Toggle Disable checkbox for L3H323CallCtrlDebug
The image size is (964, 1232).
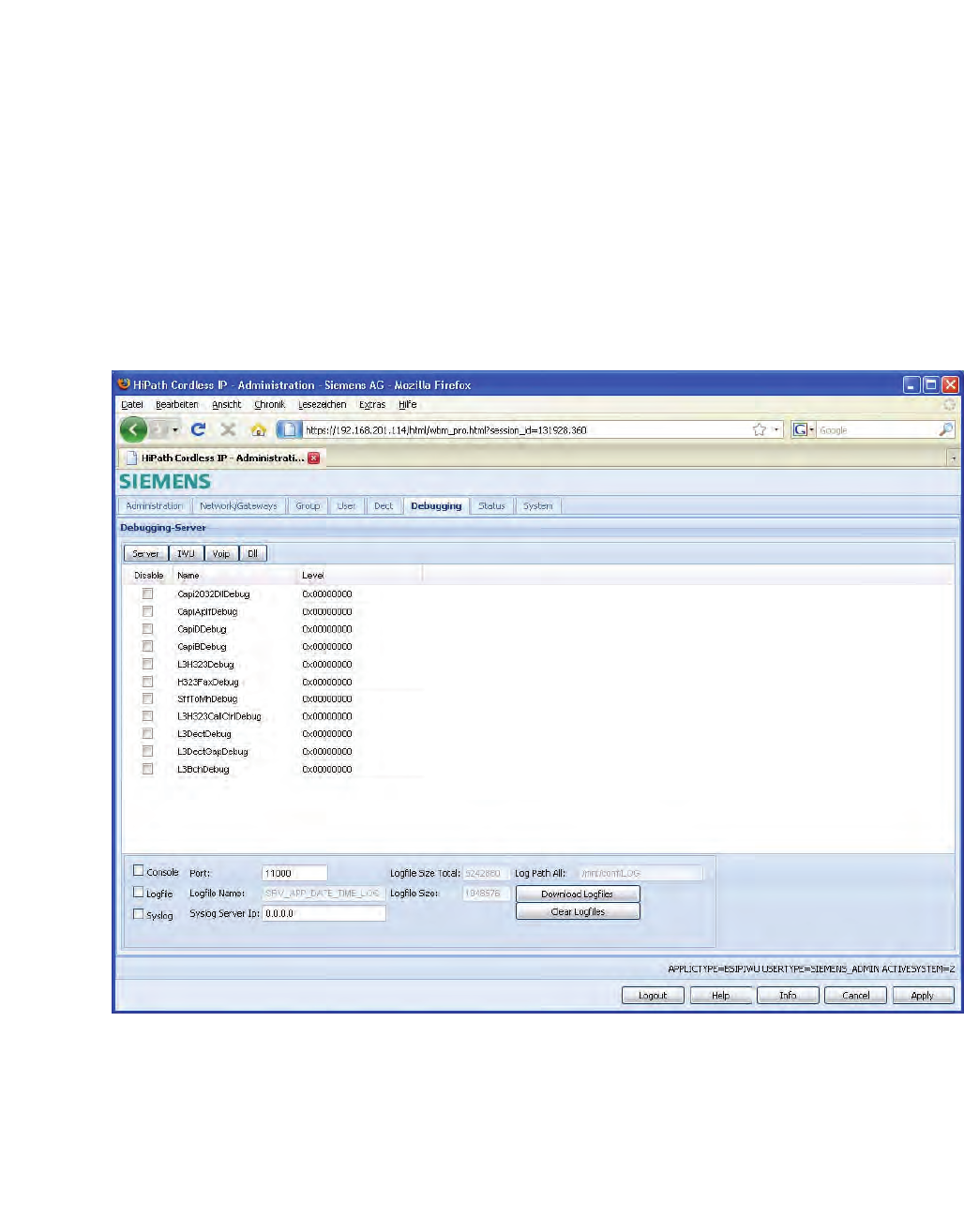[x=147, y=716]
